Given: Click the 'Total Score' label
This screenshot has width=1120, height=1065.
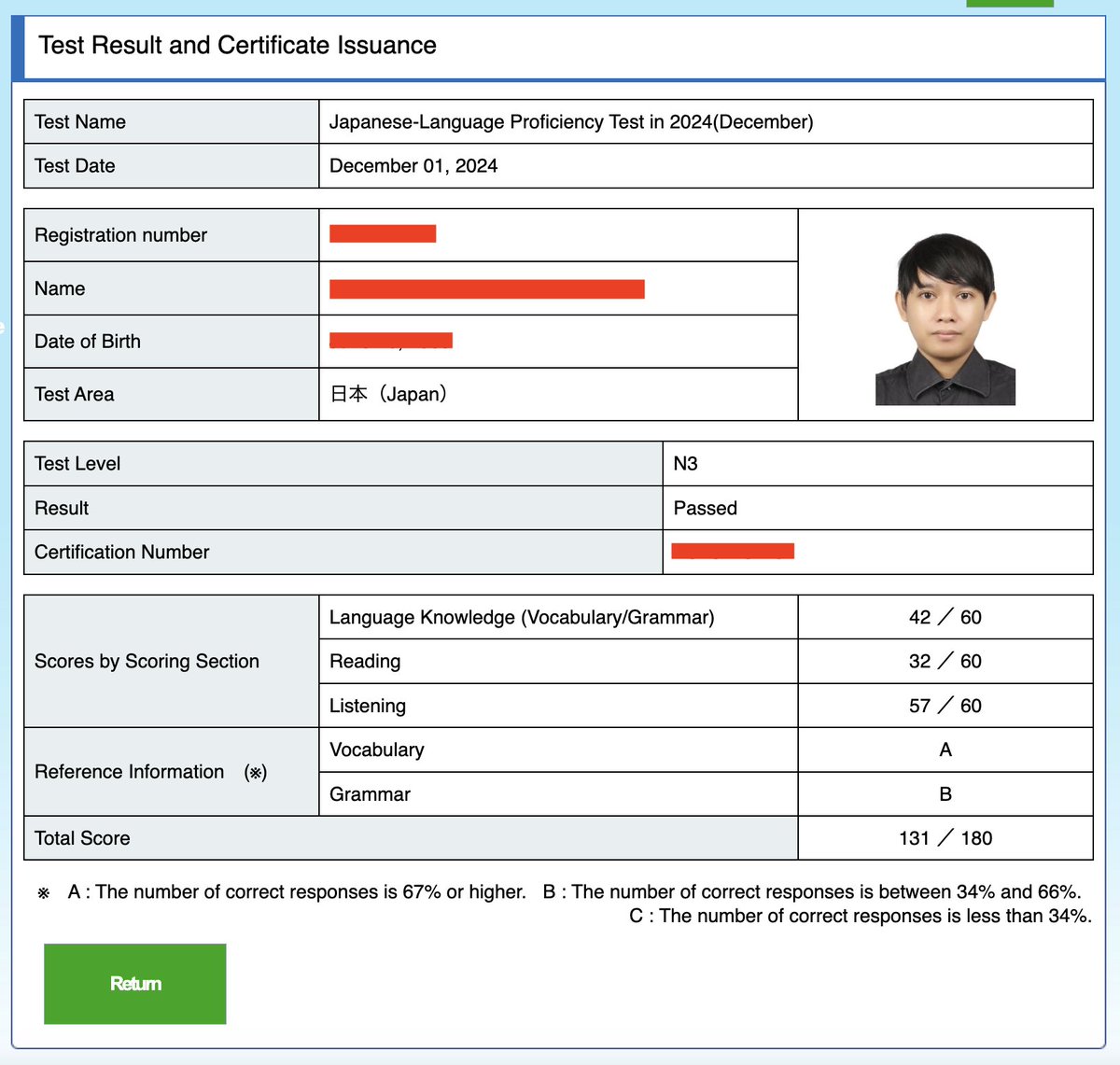Looking at the screenshot, I should point(82,838).
